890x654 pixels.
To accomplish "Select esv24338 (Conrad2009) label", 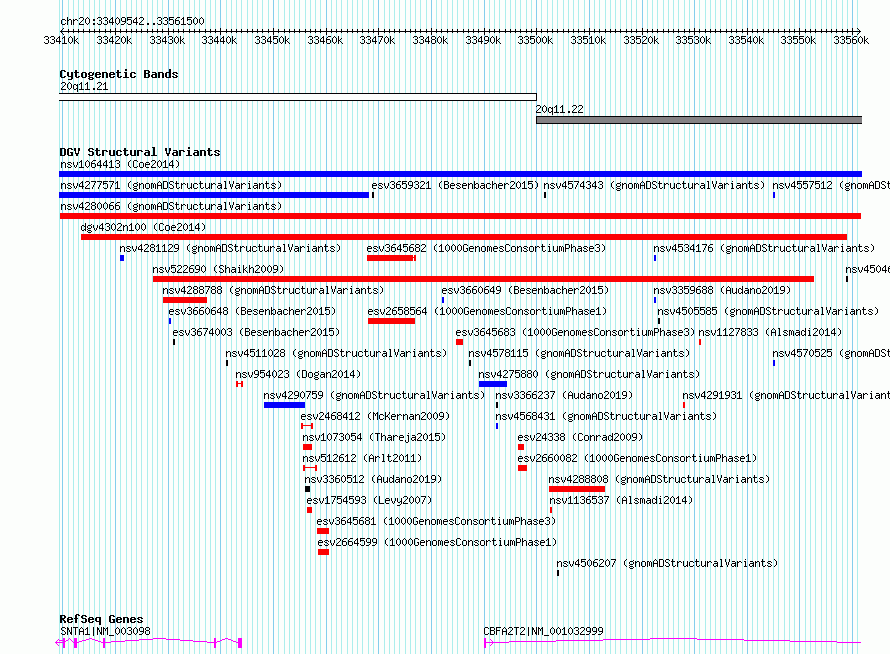I will [x=580, y=438].
